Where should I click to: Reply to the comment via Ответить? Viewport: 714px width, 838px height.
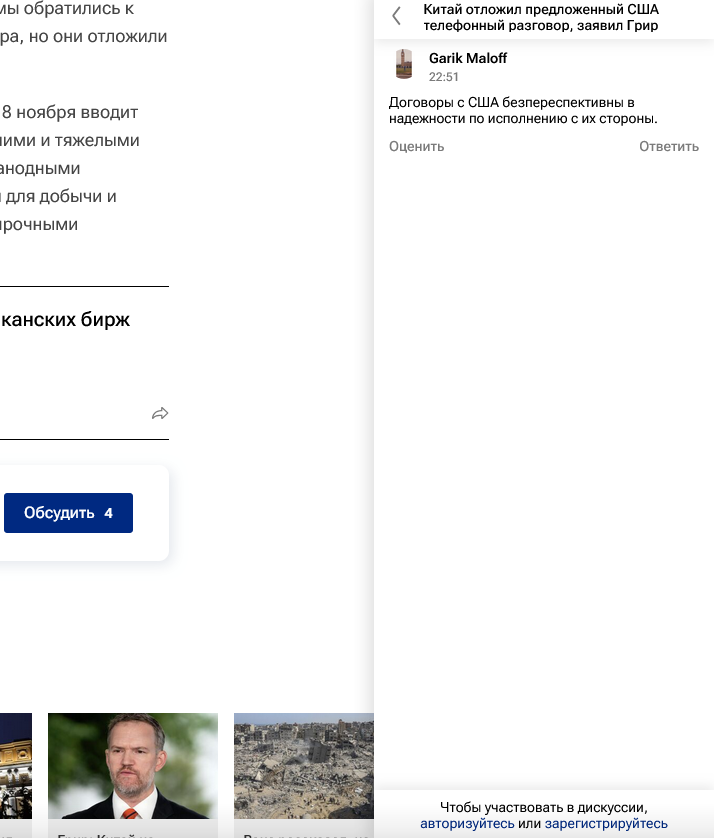point(669,146)
